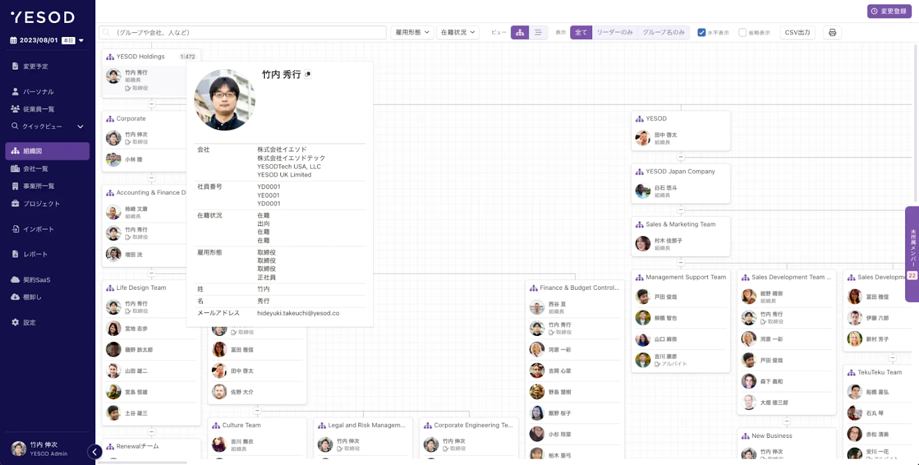This screenshot has width=919, height=465.
Task: Select the グループ名のみ display option
Action: (663, 33)
